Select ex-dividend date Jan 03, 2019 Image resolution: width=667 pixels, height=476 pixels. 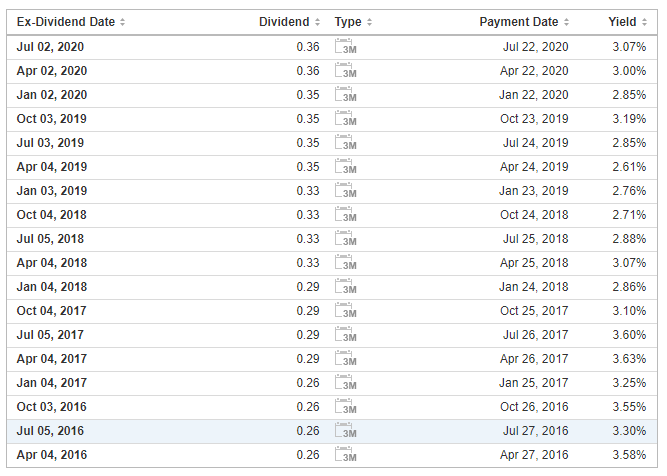pos(52,191)
